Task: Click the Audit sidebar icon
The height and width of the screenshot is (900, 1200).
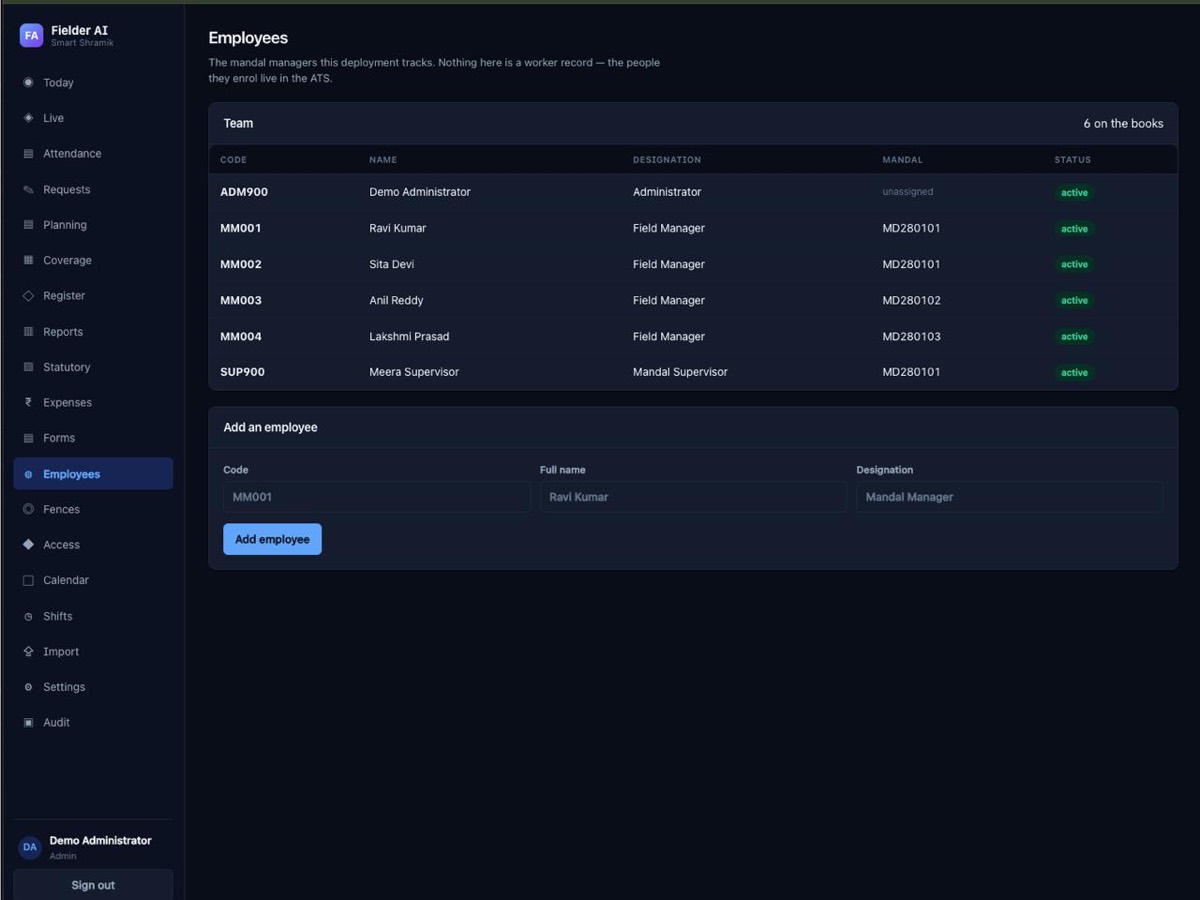Action: (28, 722)
